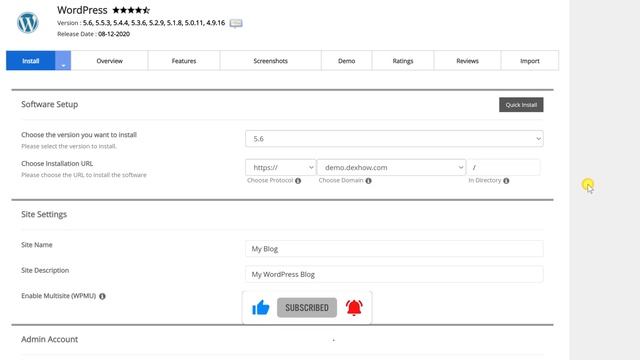The height and width of the screenshot is (360, 640).
Task: Switch to the Overview tab
Action: [x=109, y=61]
